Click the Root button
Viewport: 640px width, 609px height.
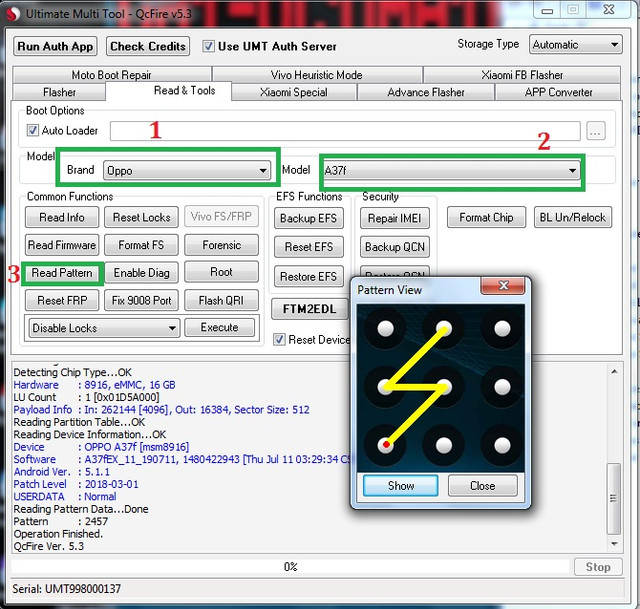[221, 272]
